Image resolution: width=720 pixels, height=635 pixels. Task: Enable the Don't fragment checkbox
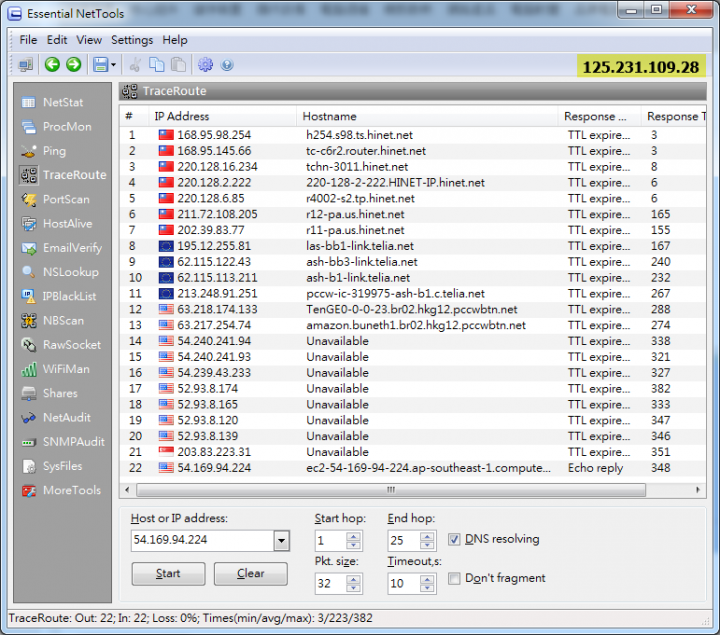pos(454,579)
